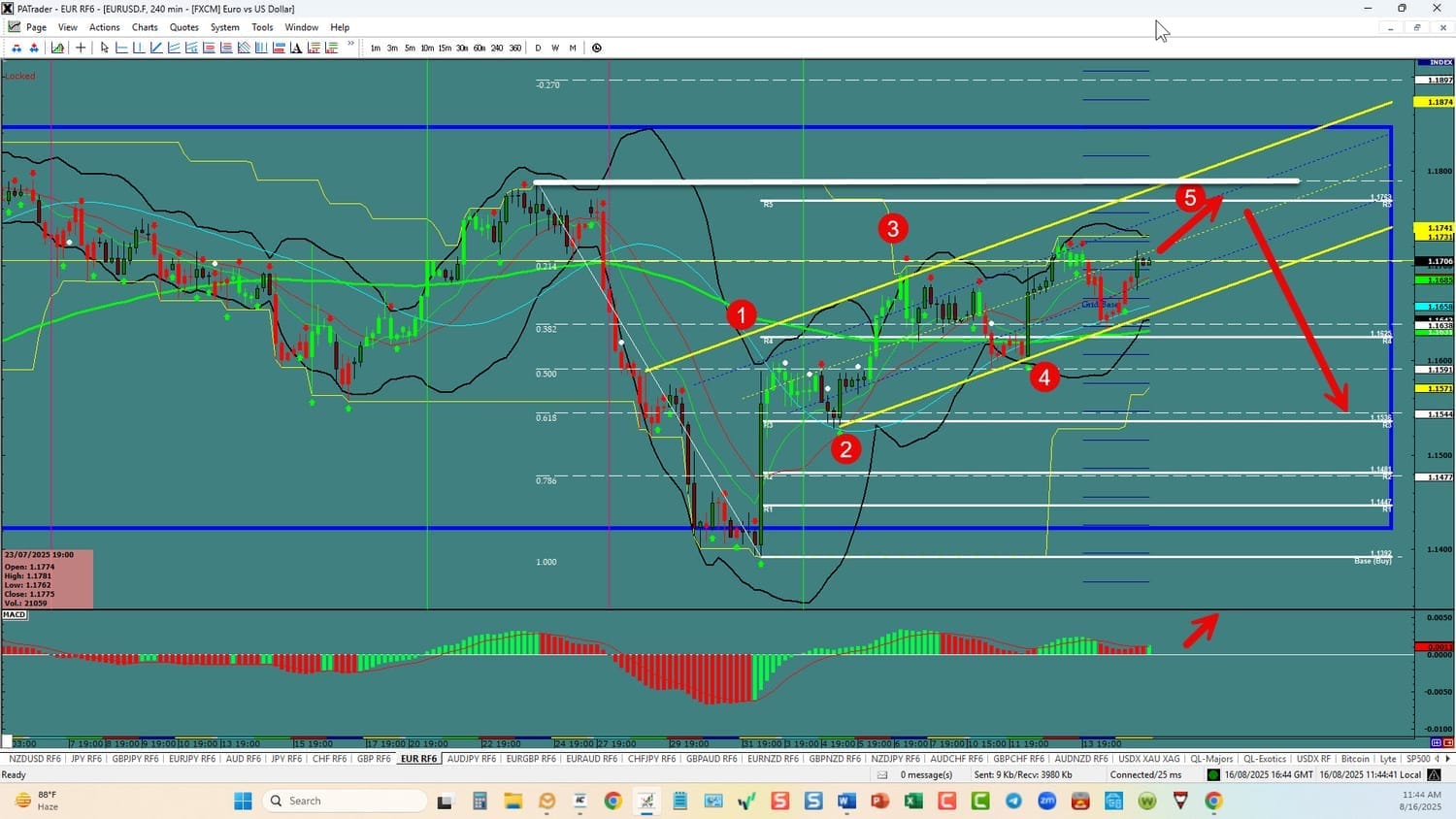Open the Tools menu
Image resolution: width=1456 pixels, height=819 pixels.
262,27
